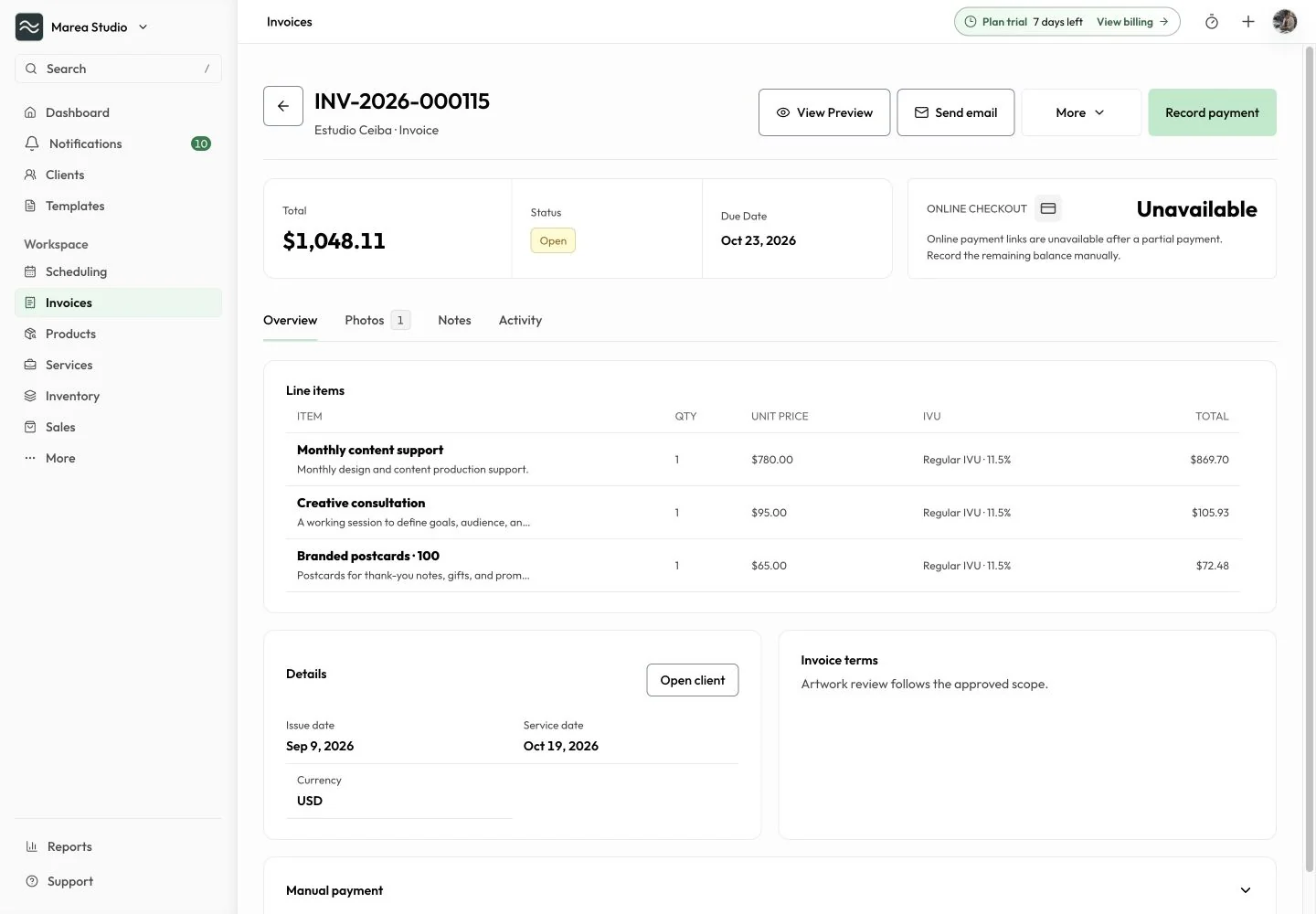Viewport: 1316px width, 914px height.
Task: Click the Oct 23, 2026 due date
Action: tap(759, 240)
